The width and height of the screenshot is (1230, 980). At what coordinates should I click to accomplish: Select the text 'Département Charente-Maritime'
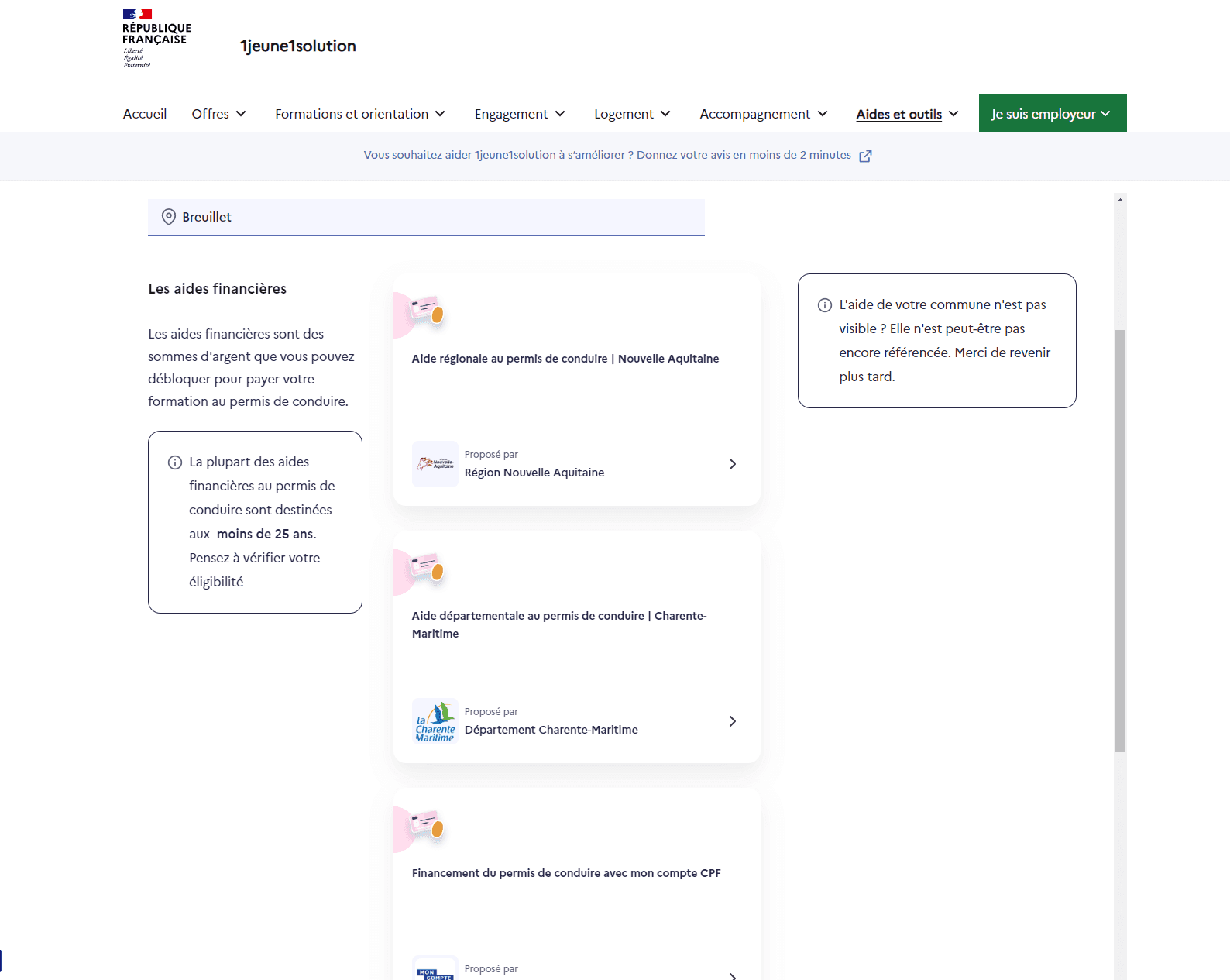551,730
